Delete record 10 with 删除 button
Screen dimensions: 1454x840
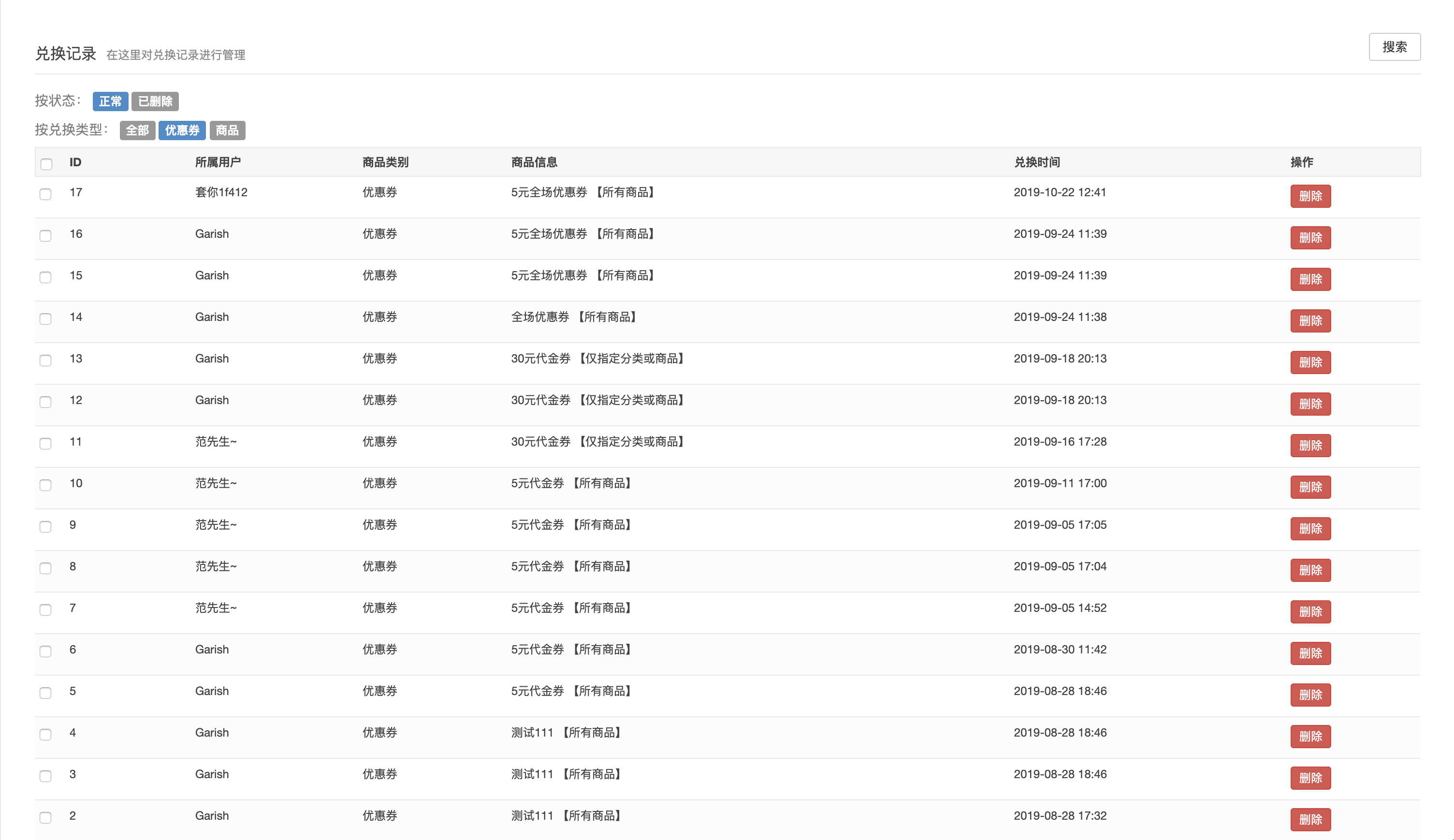tap(1310, 487)
